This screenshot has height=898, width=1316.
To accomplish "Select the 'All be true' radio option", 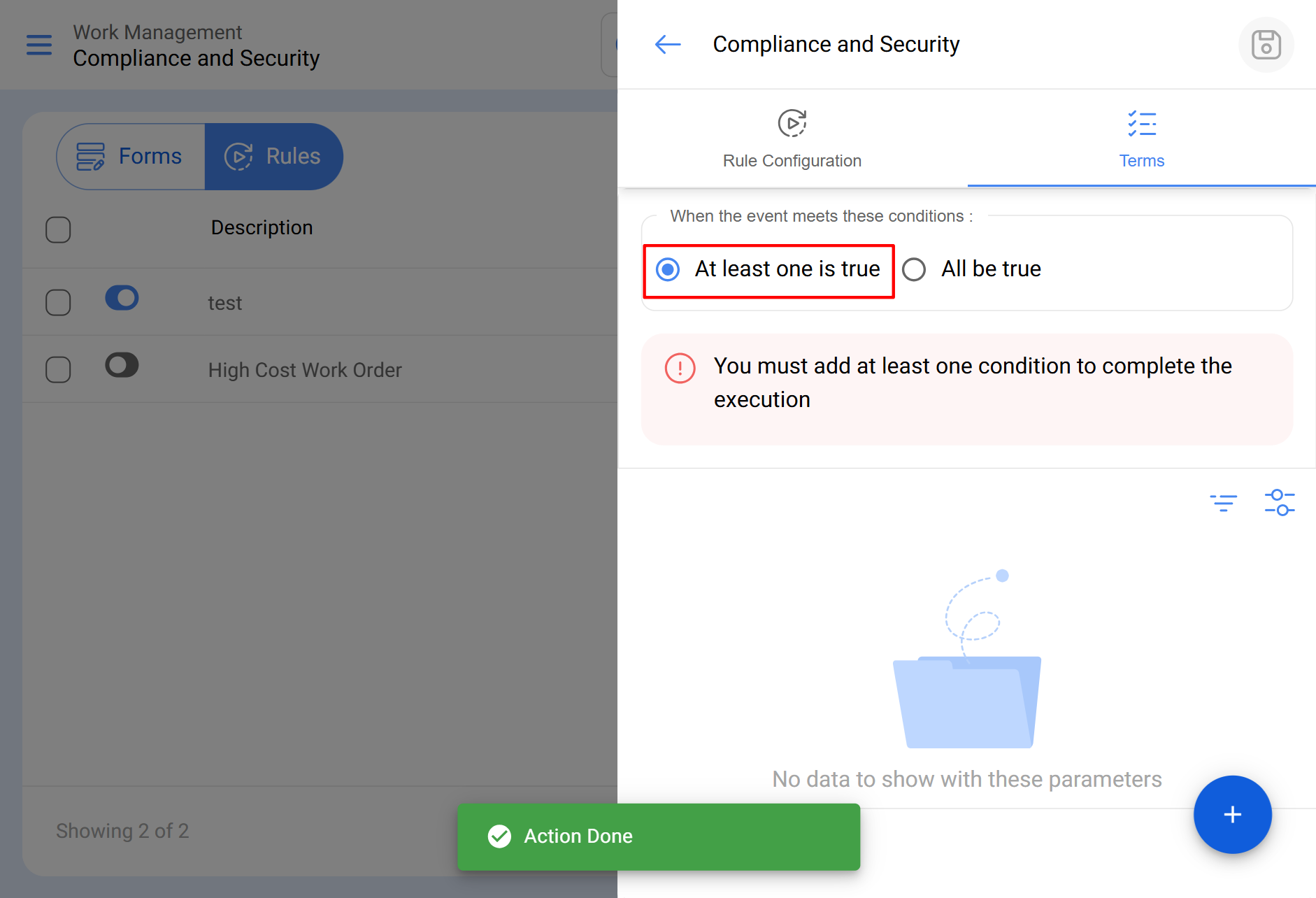I will tap(914, 269).
